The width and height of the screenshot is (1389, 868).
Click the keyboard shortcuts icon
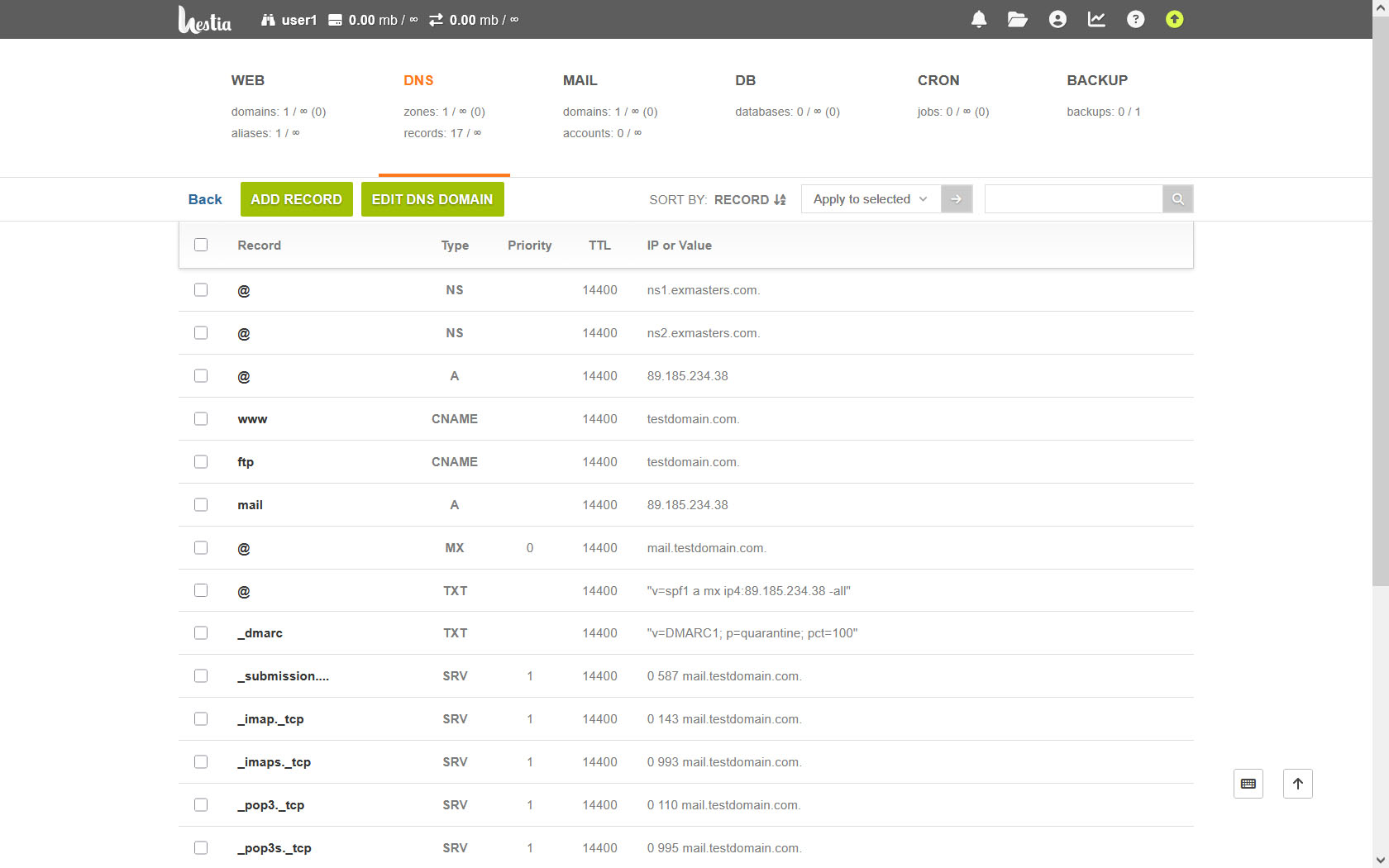point(1248,784)
